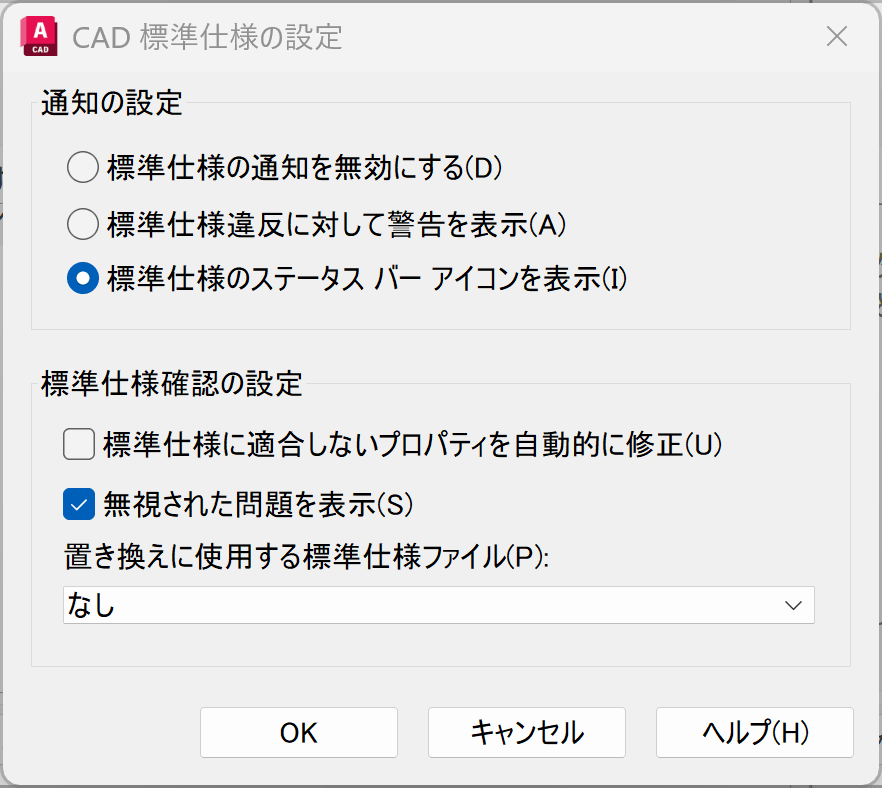This screenshot has height=788, width=882.
Task: Click the 通知の設定 group heading
Action: 111,103
